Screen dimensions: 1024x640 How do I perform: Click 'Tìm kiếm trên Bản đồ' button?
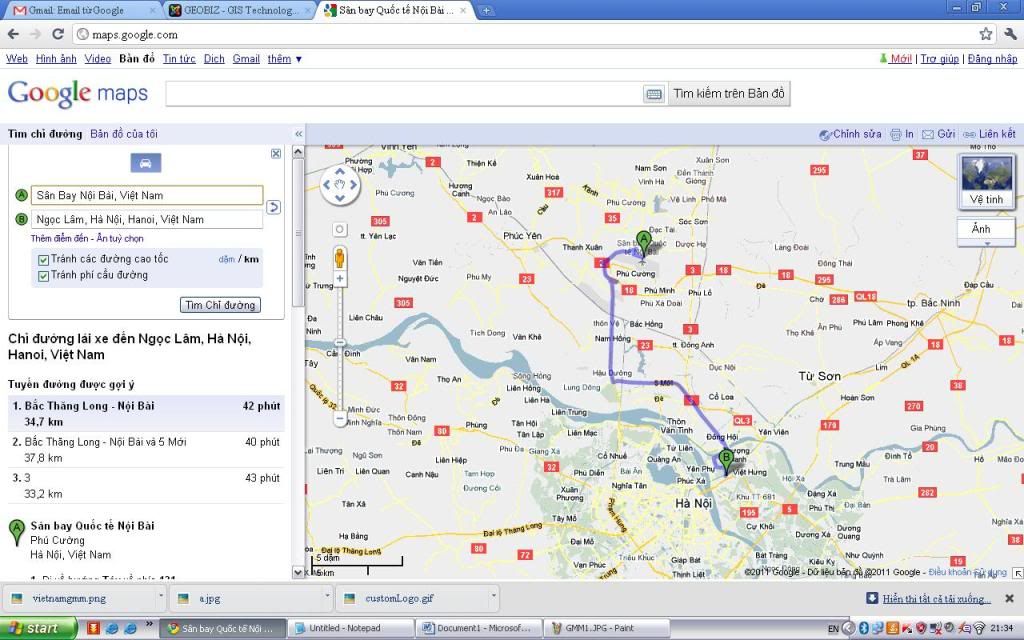click(x=729, y=94)
